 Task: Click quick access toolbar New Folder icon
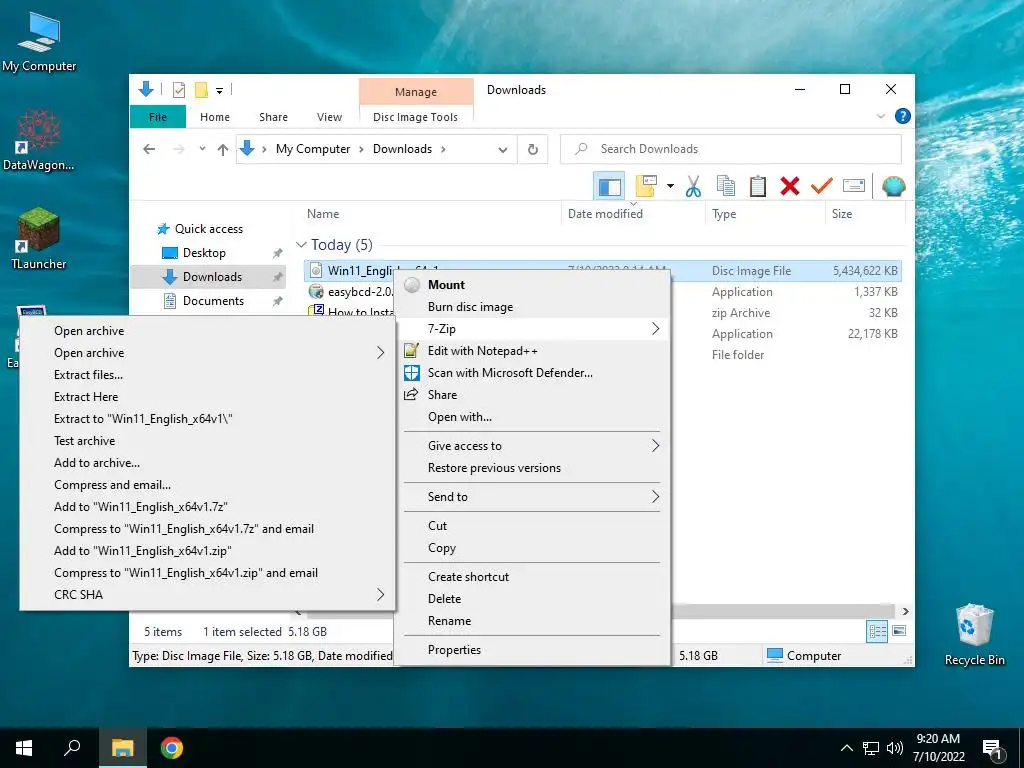201,90
